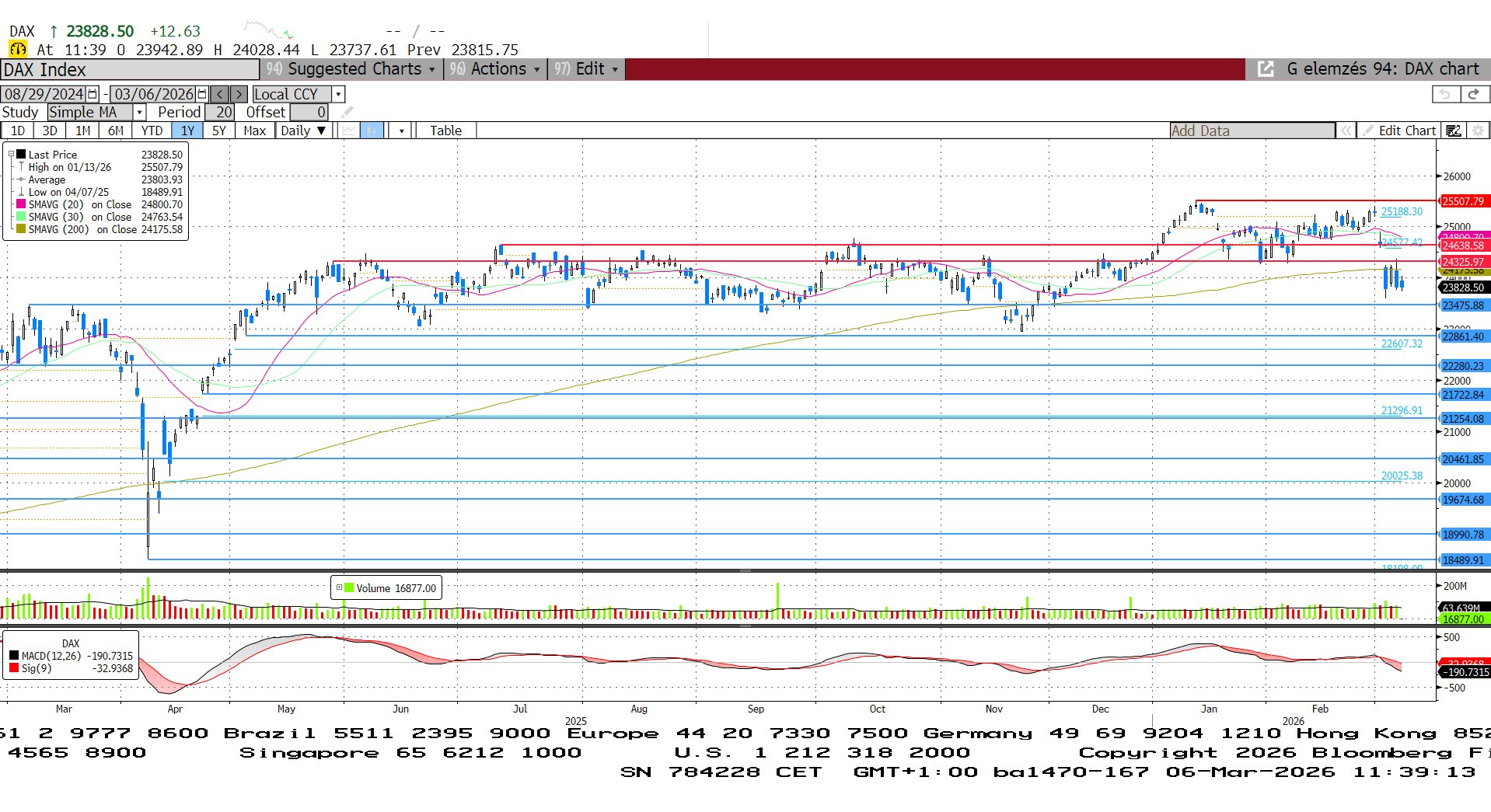Collapse the Last Price legend tree

click(x=11, y=154)
